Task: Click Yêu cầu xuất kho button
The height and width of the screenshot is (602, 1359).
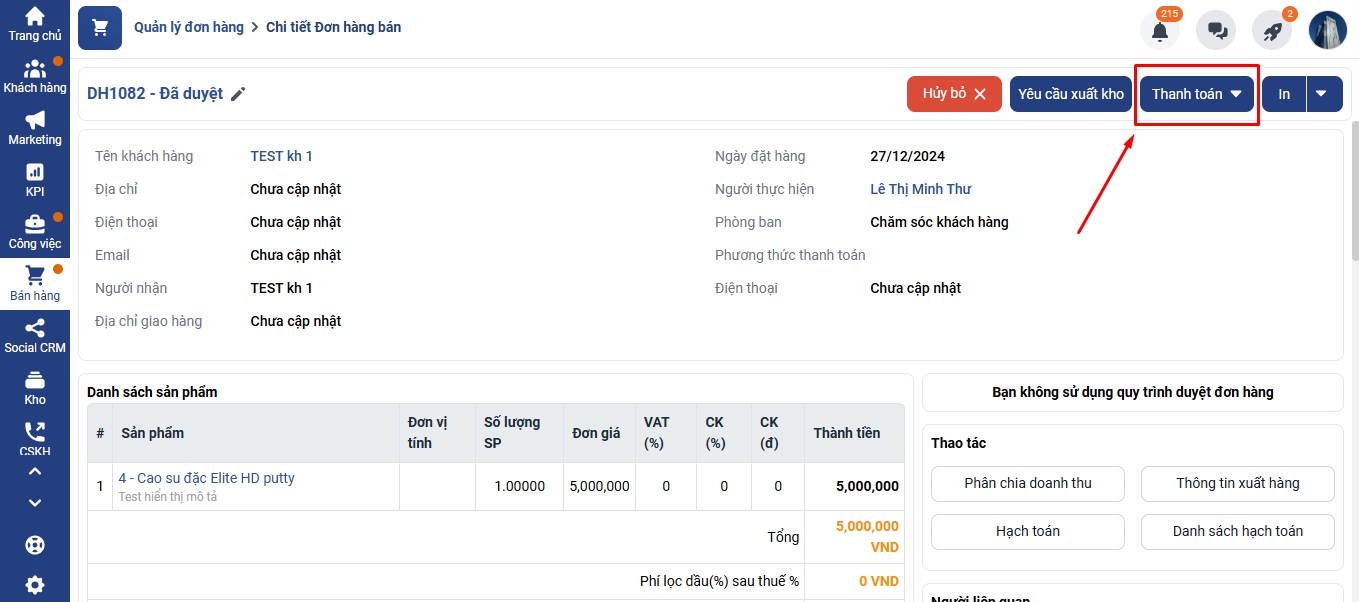Action: 1070,94
